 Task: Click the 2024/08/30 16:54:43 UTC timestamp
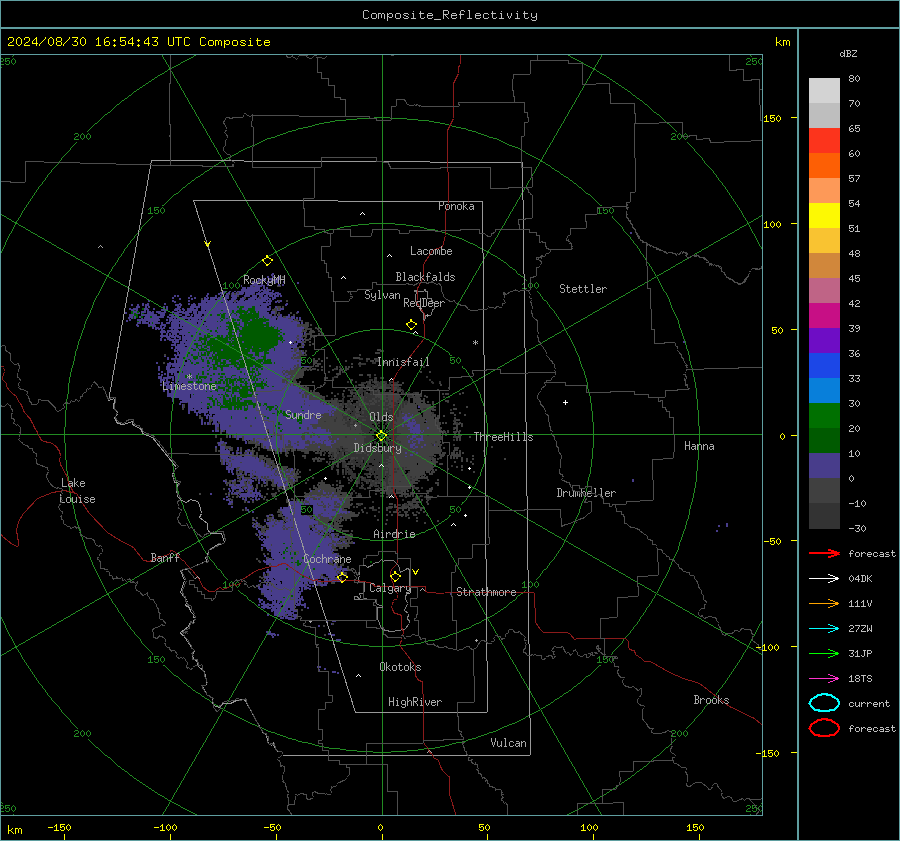pyautogui.click(x=101, y=42)
